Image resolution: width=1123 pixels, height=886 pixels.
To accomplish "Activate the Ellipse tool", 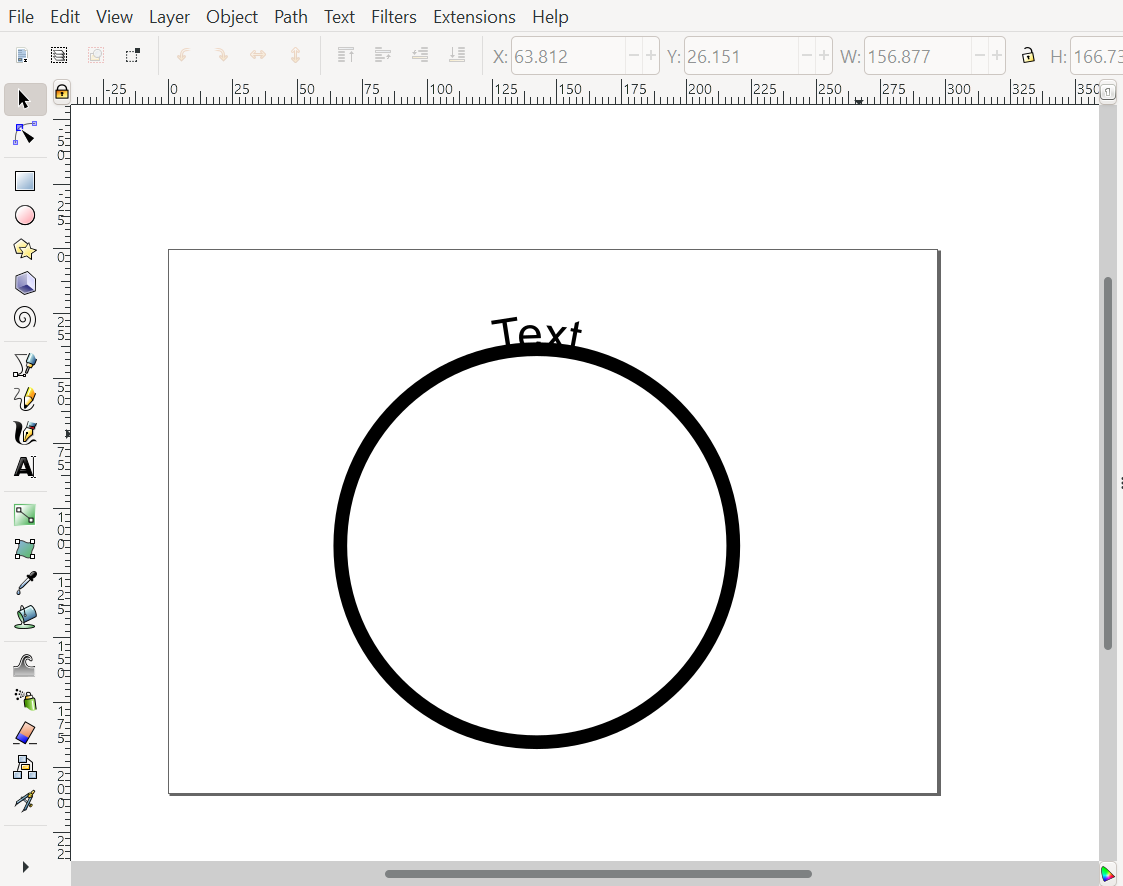I will [x=25, y=215].
